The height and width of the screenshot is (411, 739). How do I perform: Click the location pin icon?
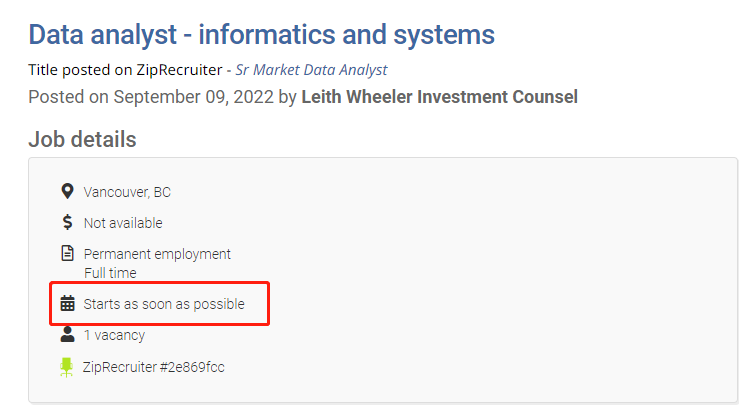pos(67,191)
